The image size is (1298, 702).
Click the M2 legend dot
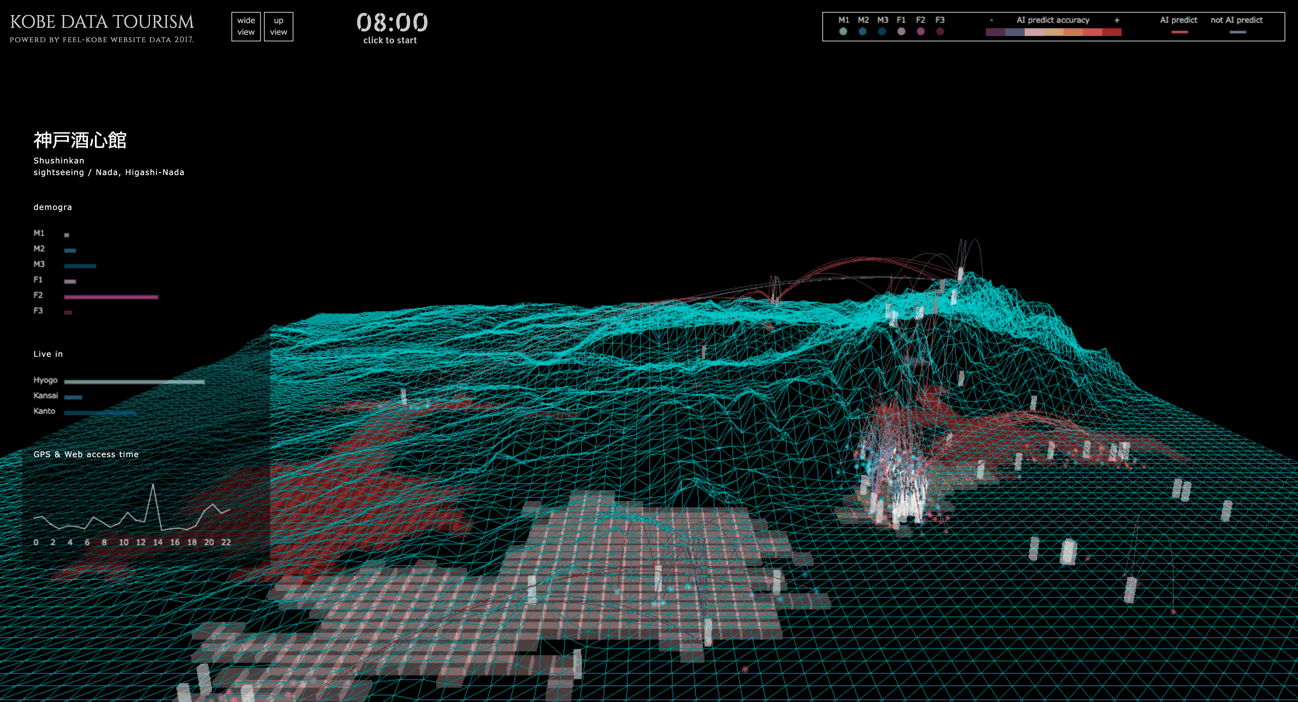pyautogui.click(x=863, y=32)
